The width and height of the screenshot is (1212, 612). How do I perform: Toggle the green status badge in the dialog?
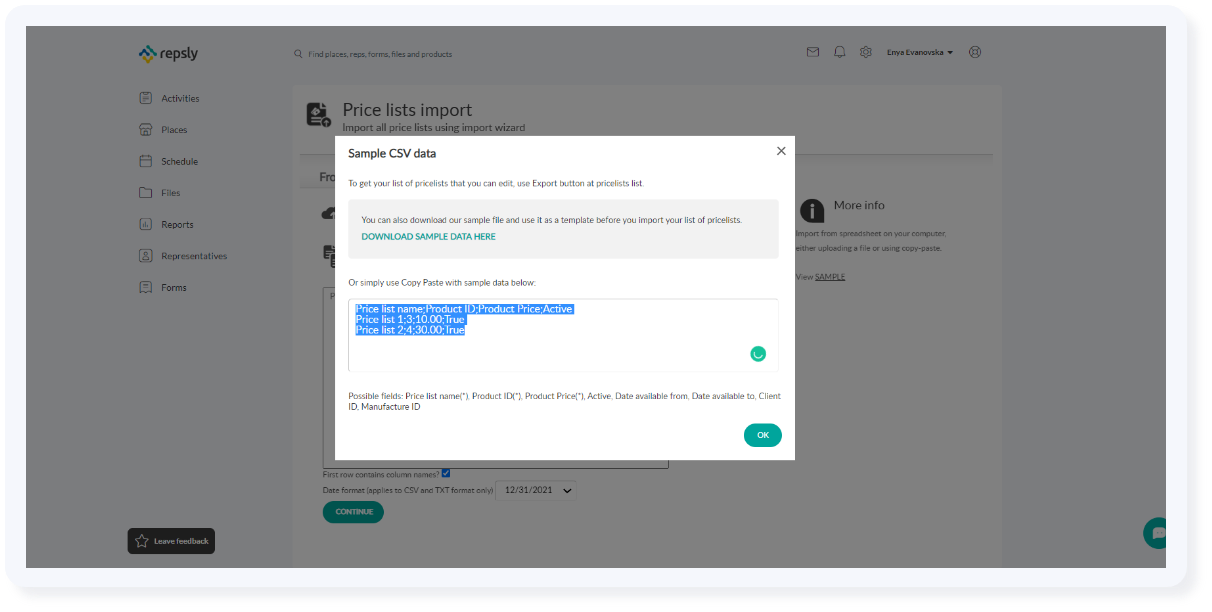(x=758, y=353)
